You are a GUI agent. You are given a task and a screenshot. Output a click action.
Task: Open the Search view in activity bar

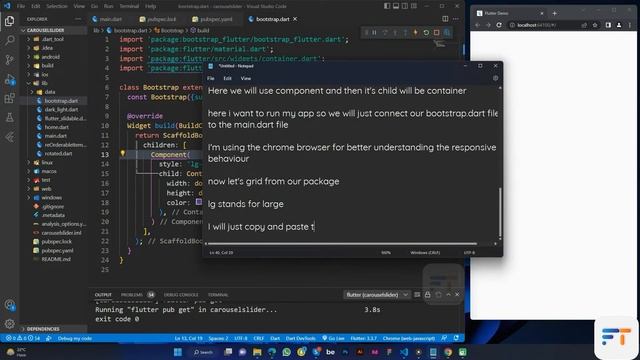[9, 40]
